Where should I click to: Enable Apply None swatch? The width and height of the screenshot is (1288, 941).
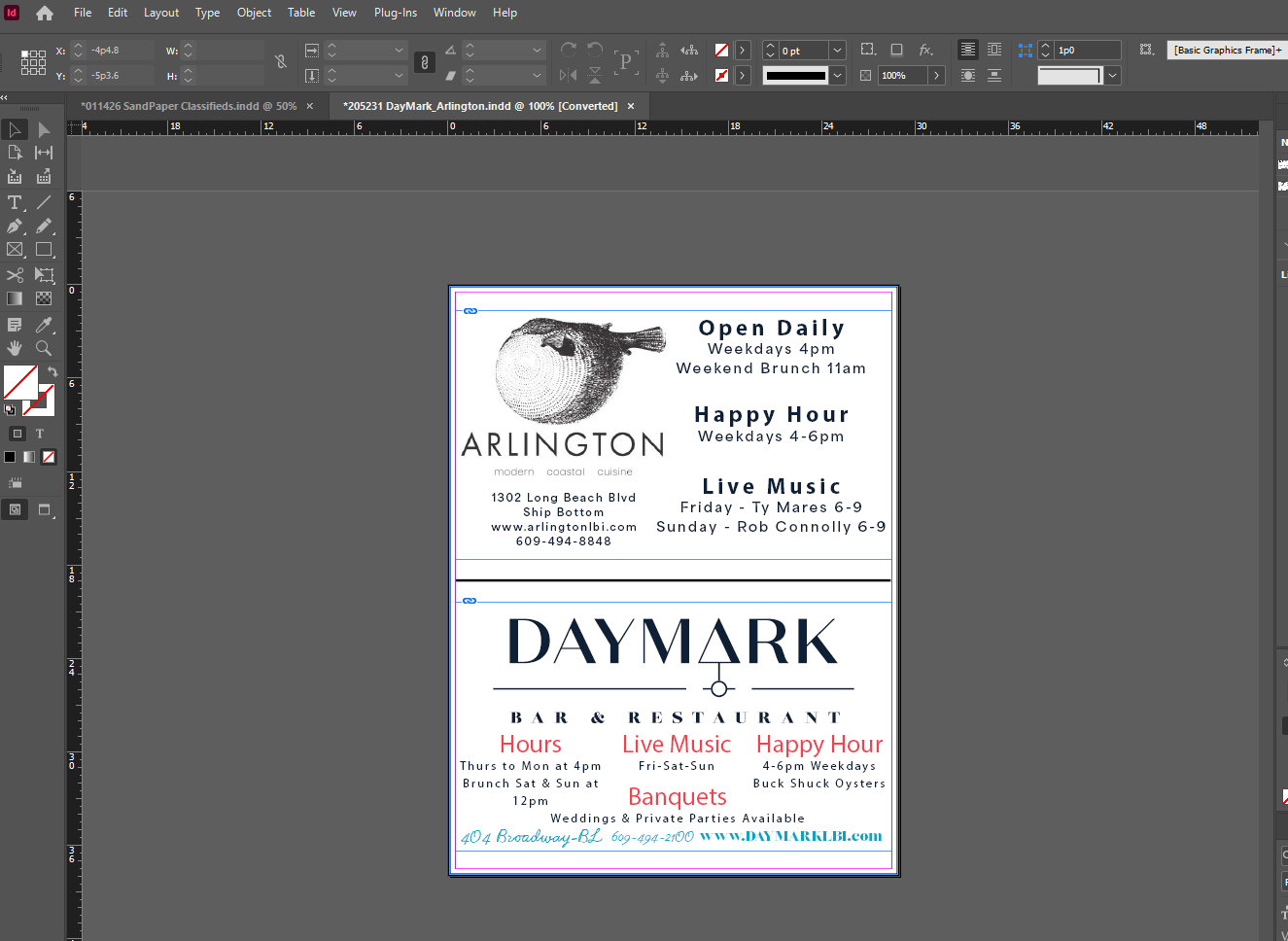49,457
